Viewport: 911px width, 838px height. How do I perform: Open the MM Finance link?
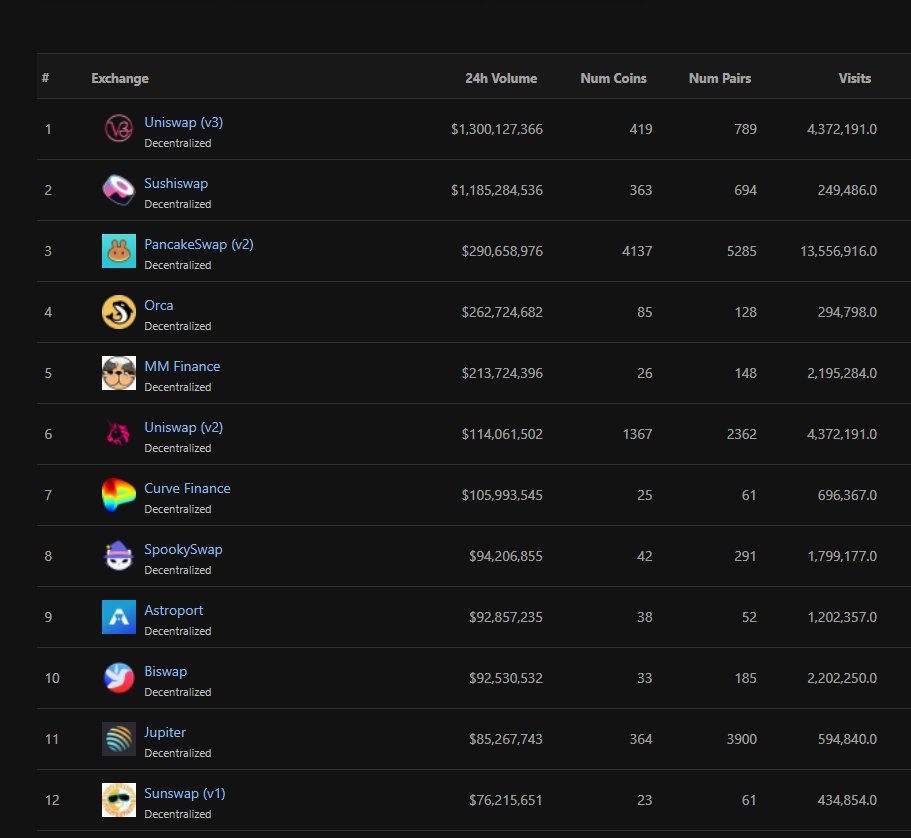182,366
